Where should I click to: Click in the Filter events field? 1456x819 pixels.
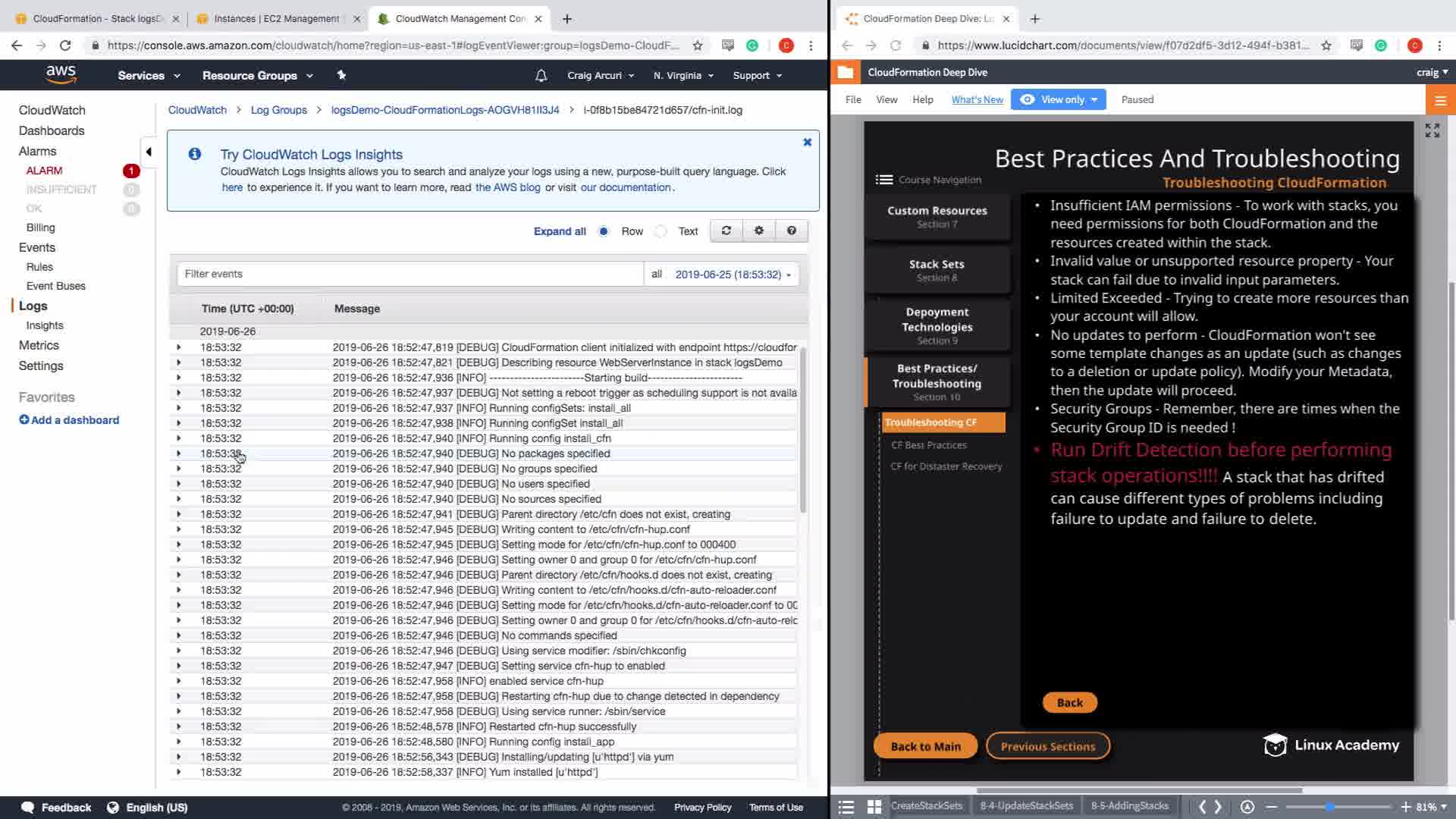pos(409,274)
